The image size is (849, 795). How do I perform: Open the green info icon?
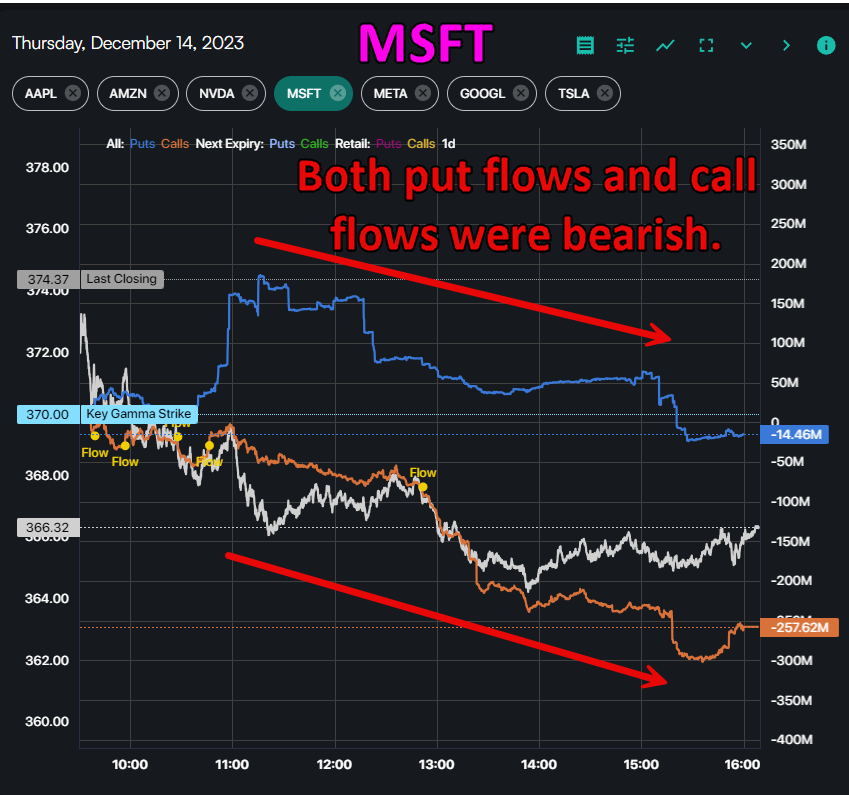click(826, 45)
